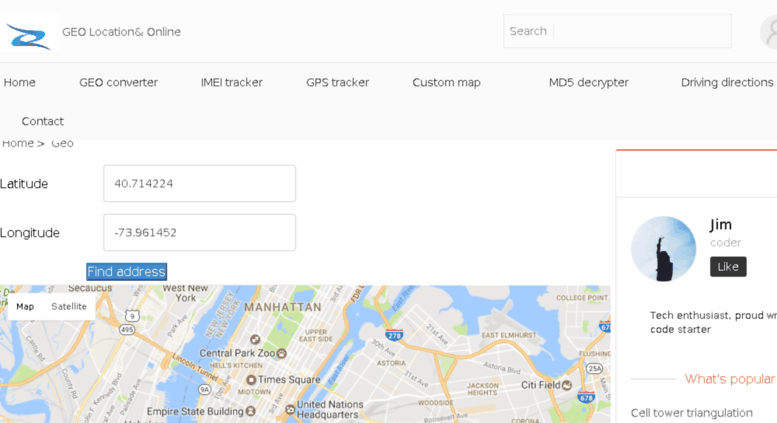Click GEO Location& Online site title
The image size is (777, 423).
point(121,32)
